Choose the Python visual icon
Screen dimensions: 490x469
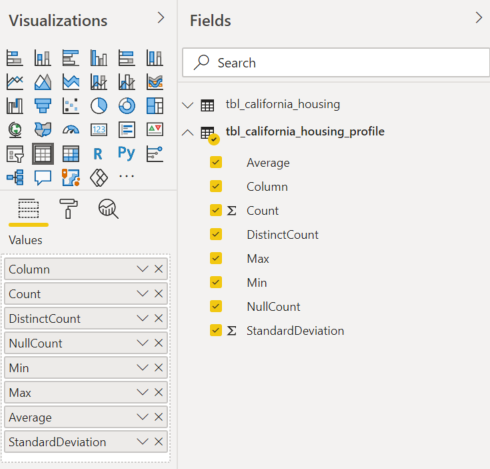126,153
